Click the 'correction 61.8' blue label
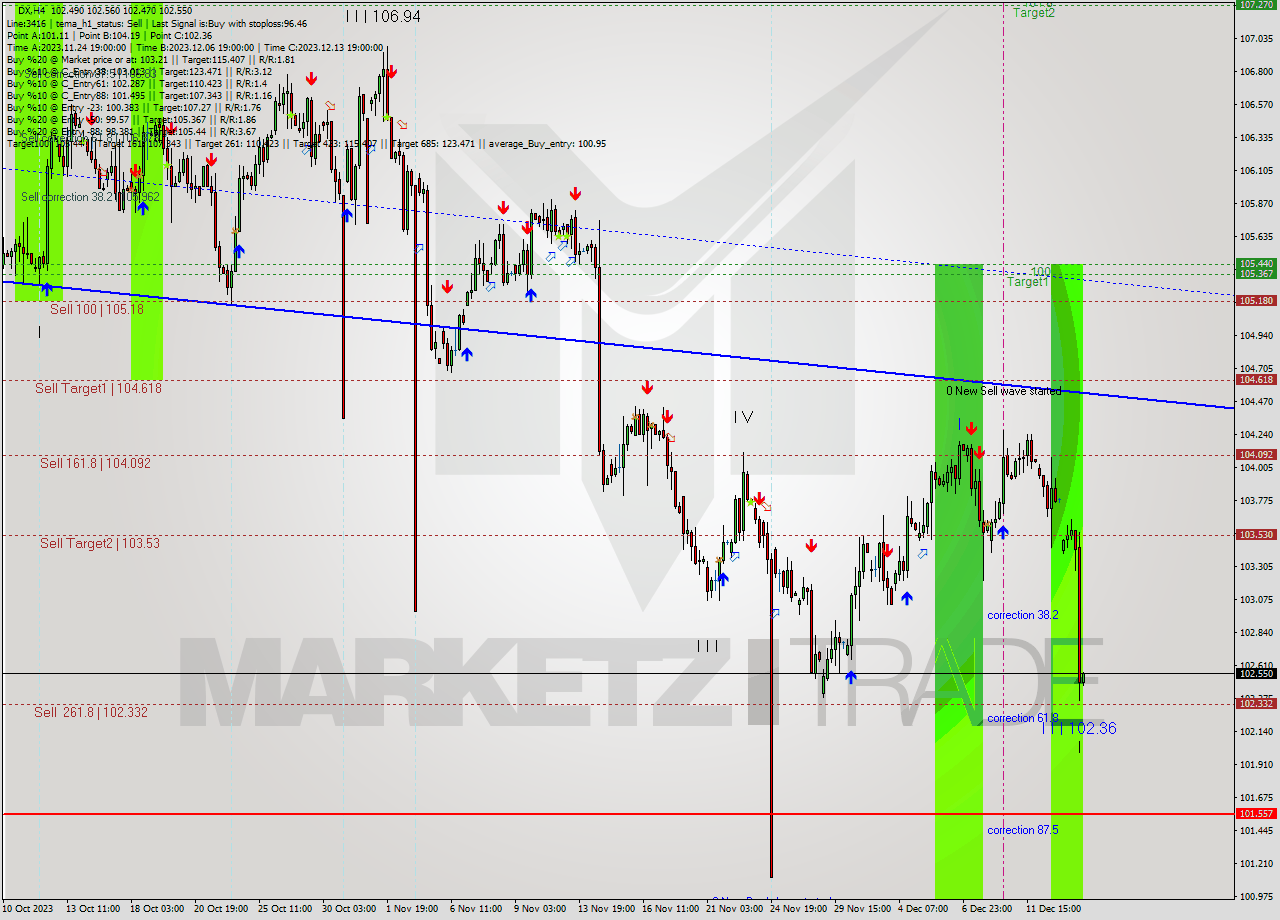Image resolution: width=1280 pixels, height=920 pixels. tap(1022, 718)
